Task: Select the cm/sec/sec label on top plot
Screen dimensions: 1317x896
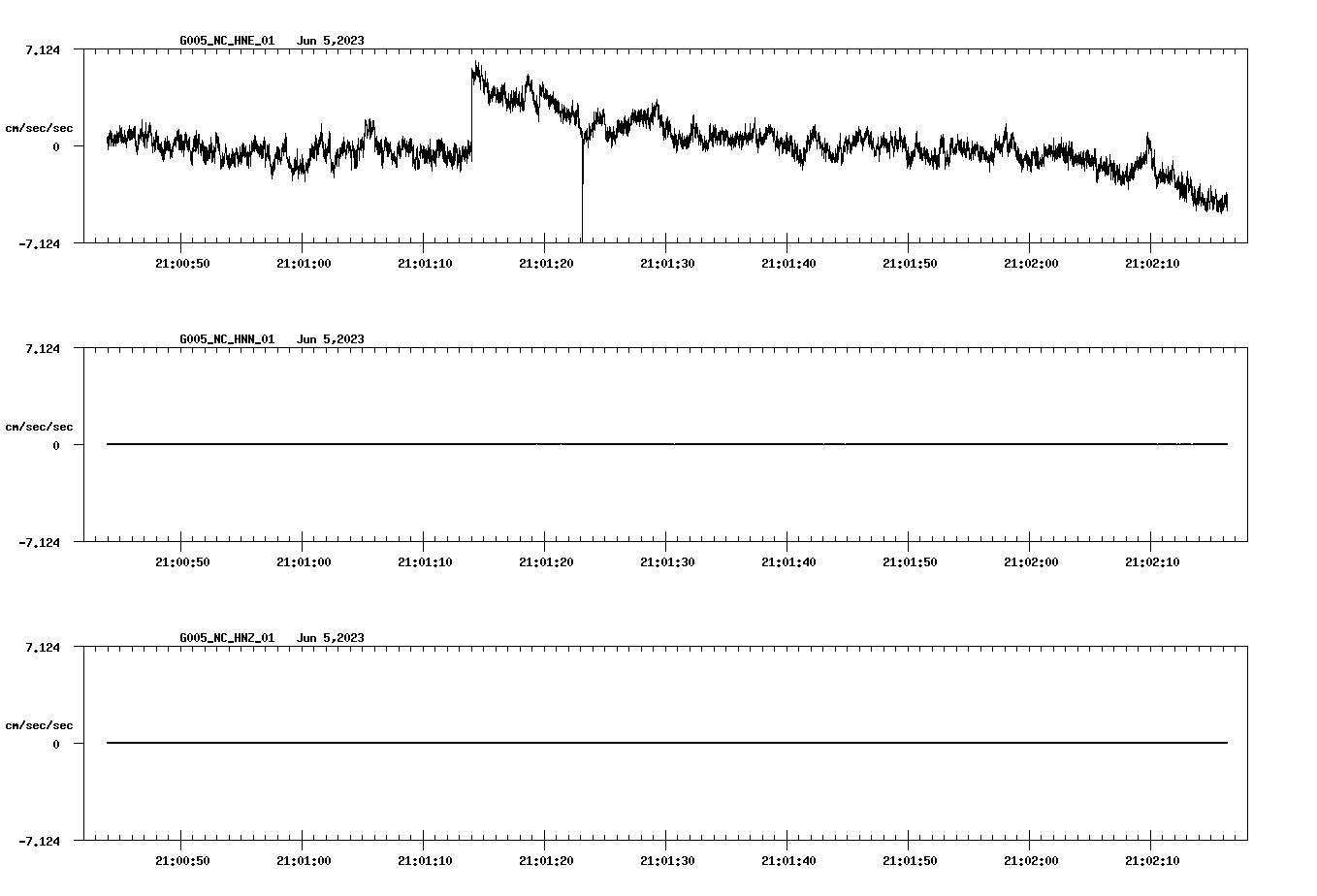Action: coord(39,127)
